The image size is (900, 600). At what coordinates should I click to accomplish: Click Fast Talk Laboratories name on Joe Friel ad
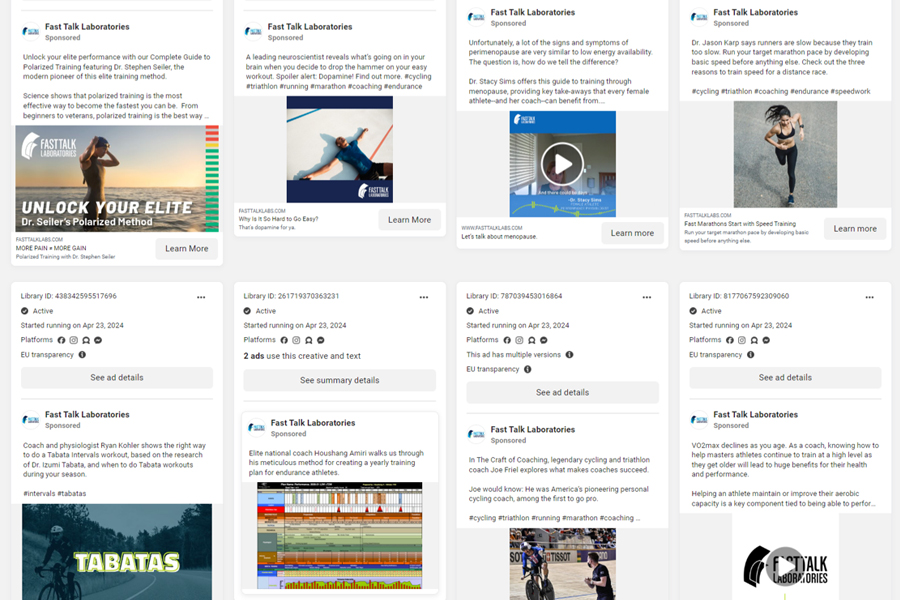tap(533, 429)
